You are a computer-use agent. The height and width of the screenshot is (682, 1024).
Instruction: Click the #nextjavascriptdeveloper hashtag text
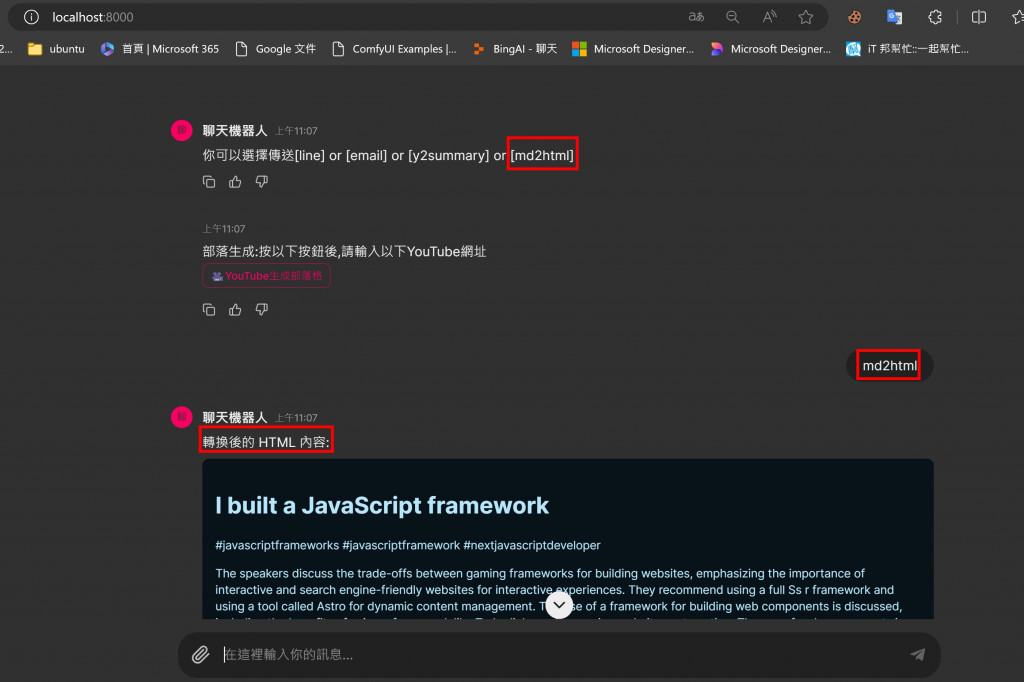532,545
